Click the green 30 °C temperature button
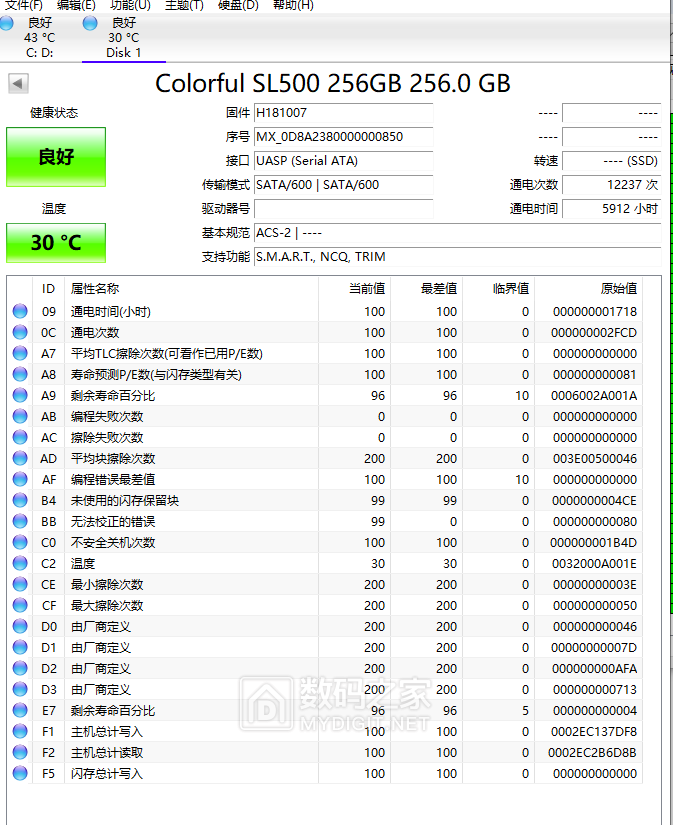The image size is (673, 825). [x=56, y=243]
